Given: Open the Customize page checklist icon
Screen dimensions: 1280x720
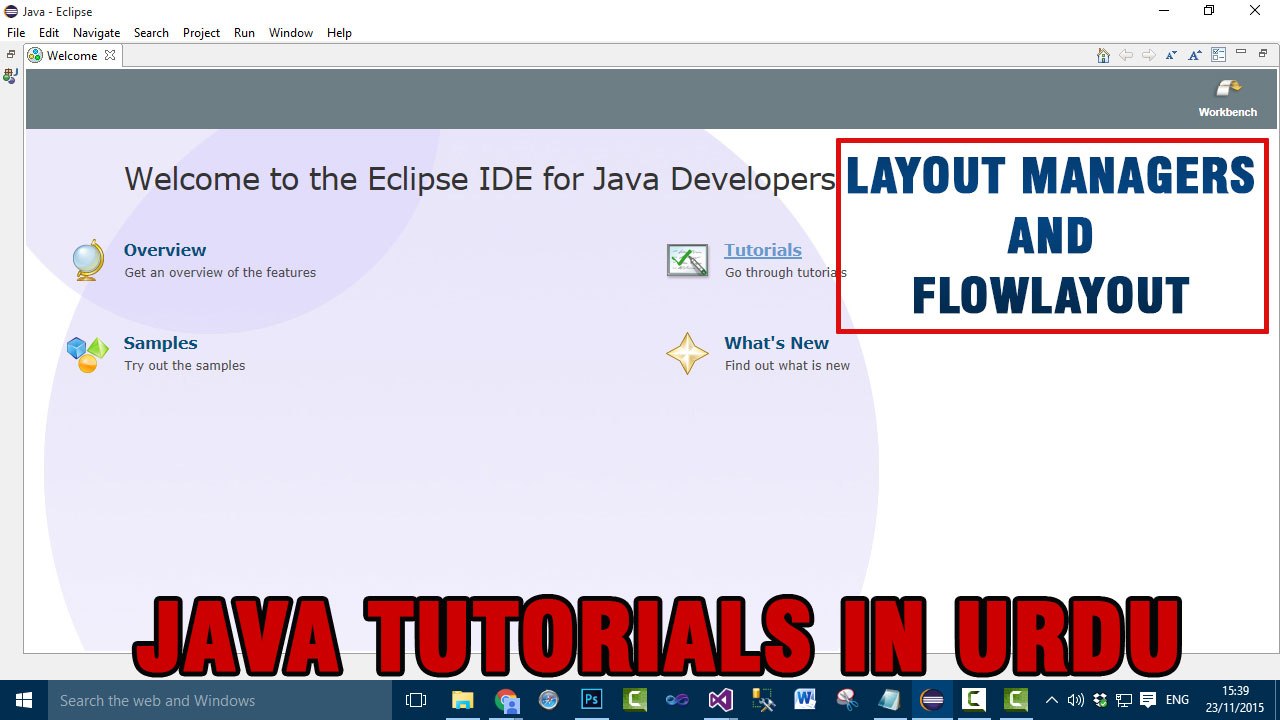Looking at the screenshot, I should 1218,55.
